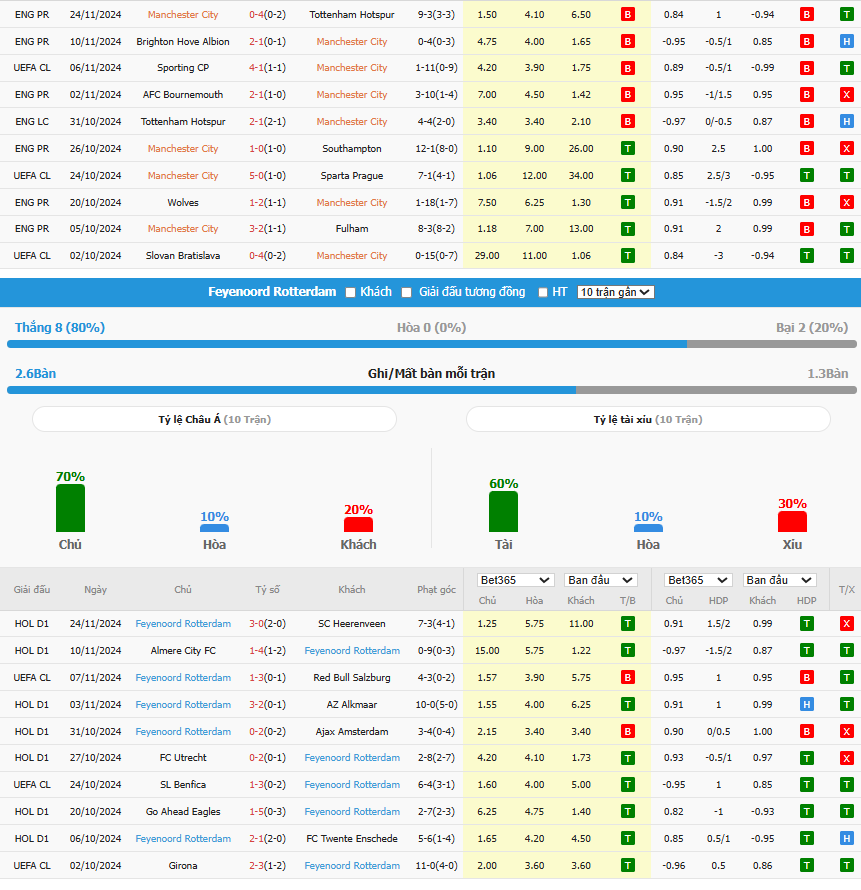Viewport: 861px width, 890px height.
Task: Open the Bet365 dropdown in the handicap header
Action: coord(698,580)
